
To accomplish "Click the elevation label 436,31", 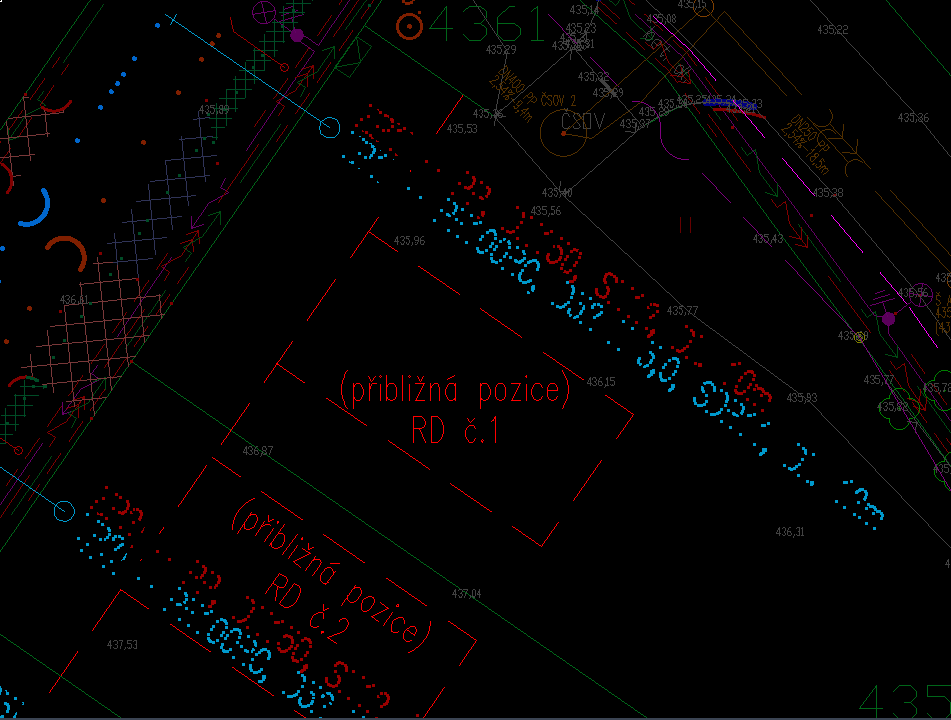I will [x=789, y=531].
